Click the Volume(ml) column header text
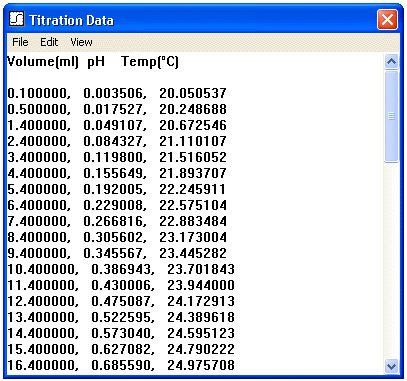407x381 pixels. click(x=43, y=62)
